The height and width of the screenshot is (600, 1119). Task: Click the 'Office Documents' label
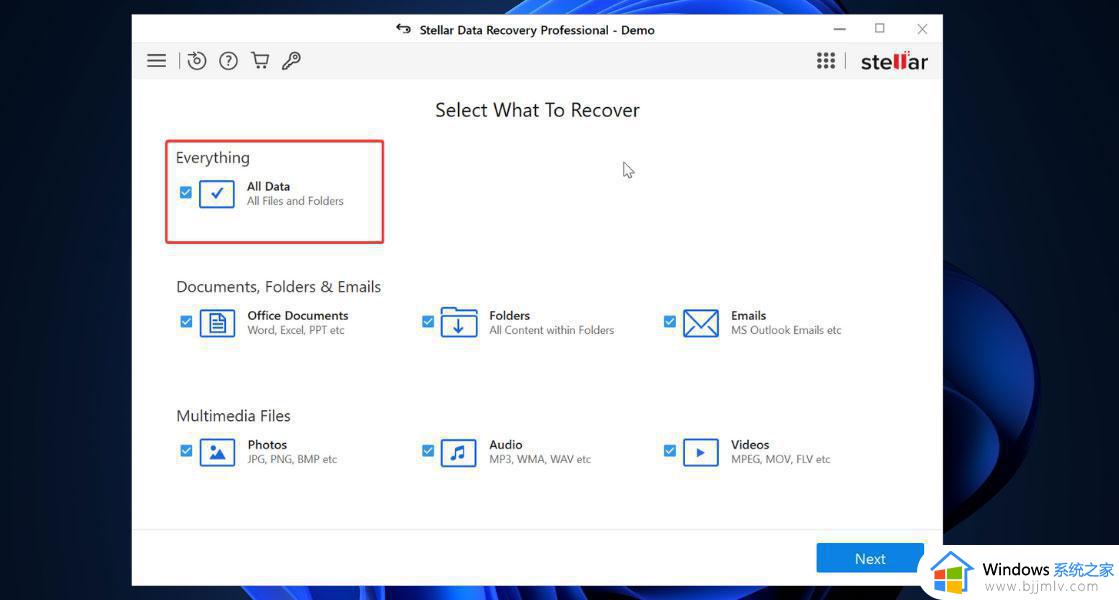point(298,315)
